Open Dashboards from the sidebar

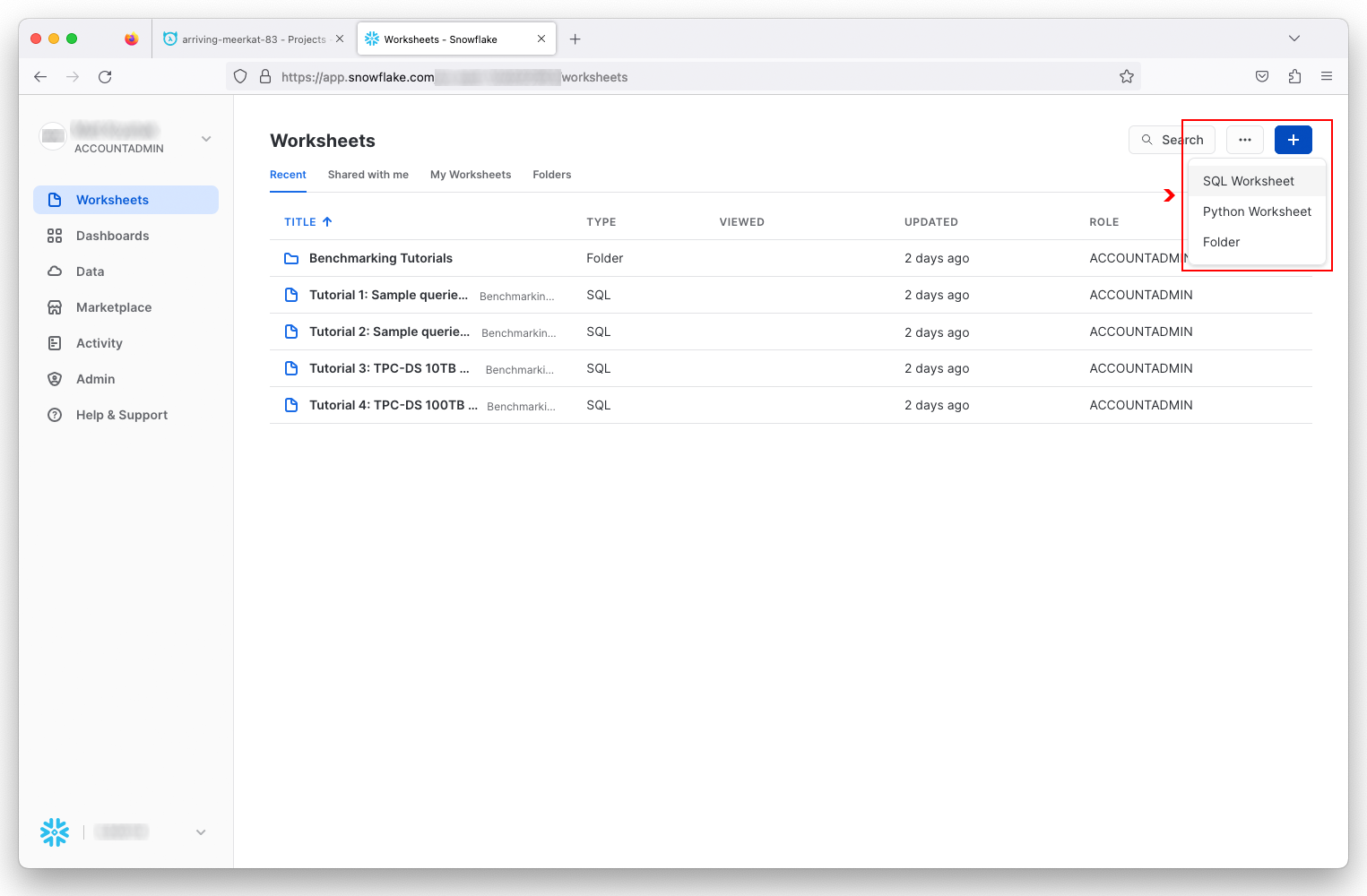(112, 236)
